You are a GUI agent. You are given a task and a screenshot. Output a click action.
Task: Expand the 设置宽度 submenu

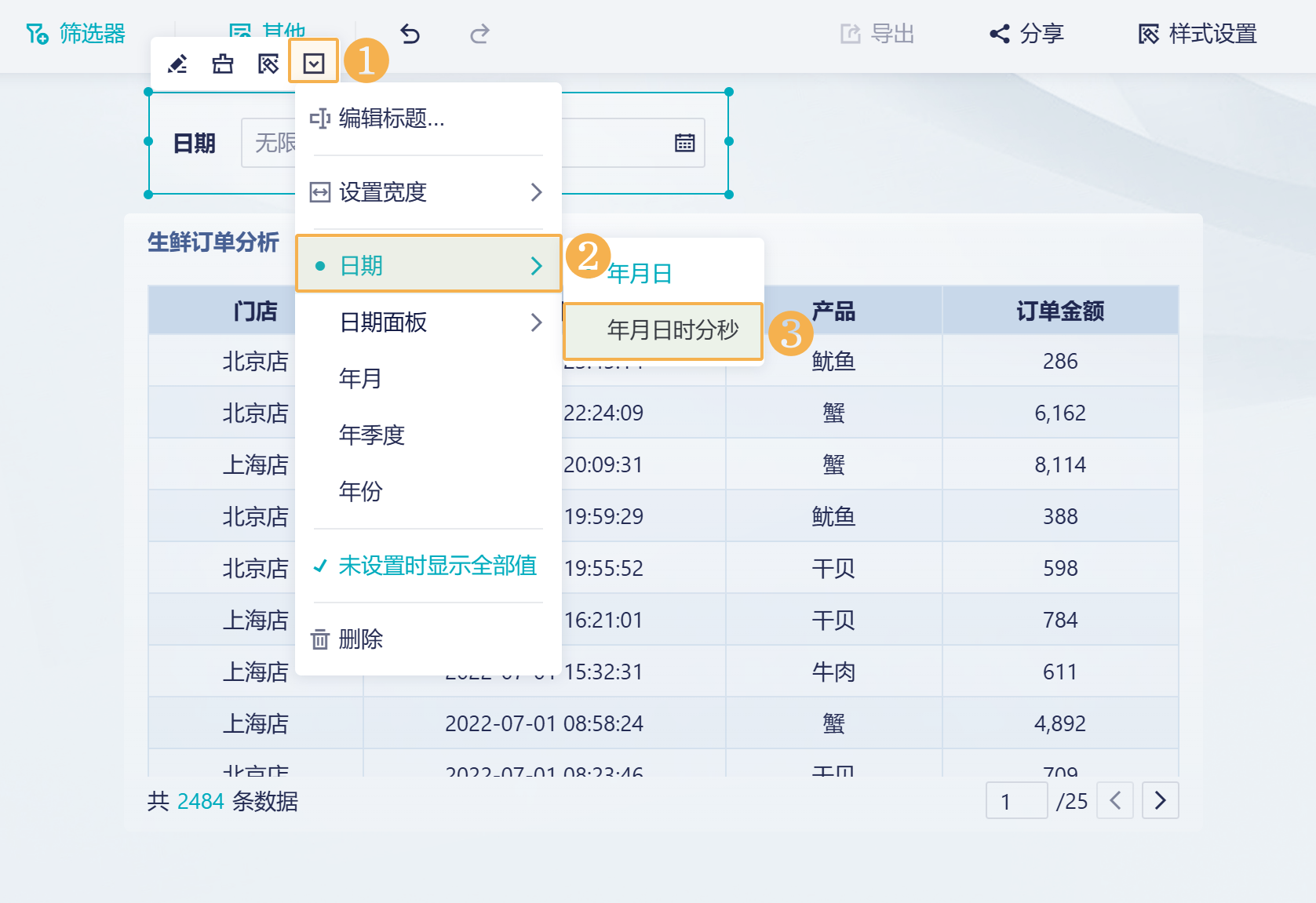tap(428, 192)
